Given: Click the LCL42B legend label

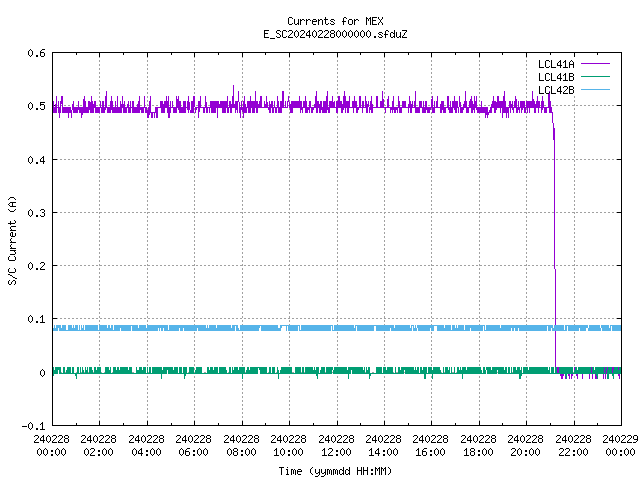Looking at the screenshot, I should tap(556, 90).
